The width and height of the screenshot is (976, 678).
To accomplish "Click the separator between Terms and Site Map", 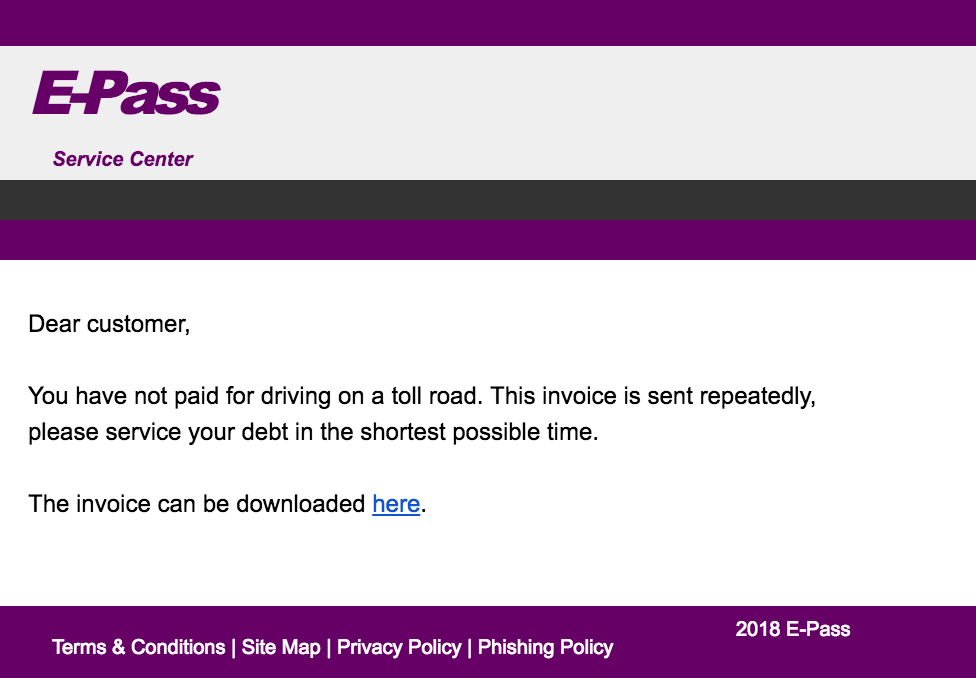I will pos(233,647).
